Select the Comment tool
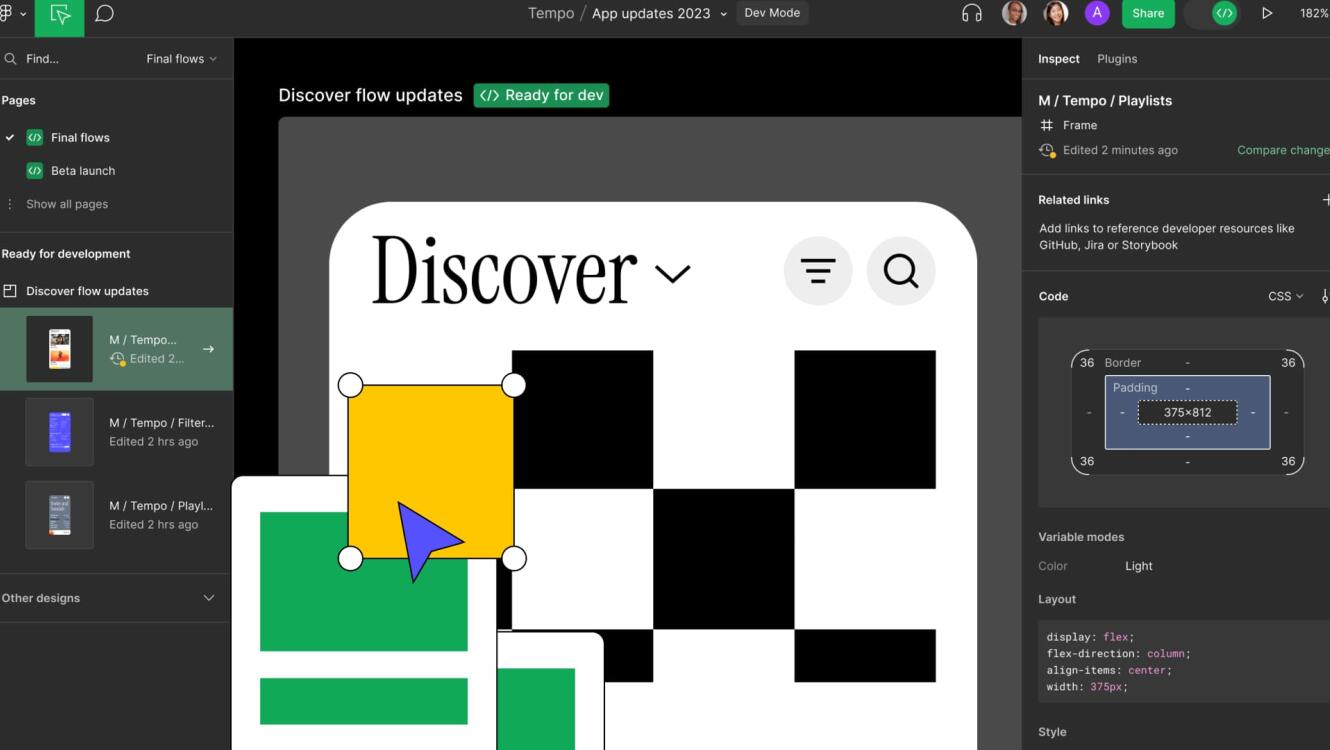Image resolution: width=1330 pixels, height=750 pixels. 104,14
